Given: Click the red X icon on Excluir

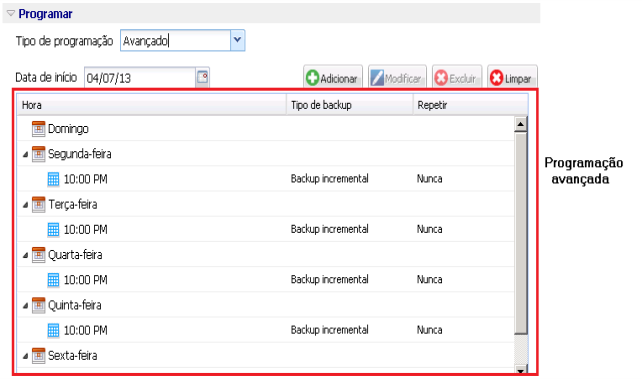Looking at the screenshot, I should coord(441,77).
